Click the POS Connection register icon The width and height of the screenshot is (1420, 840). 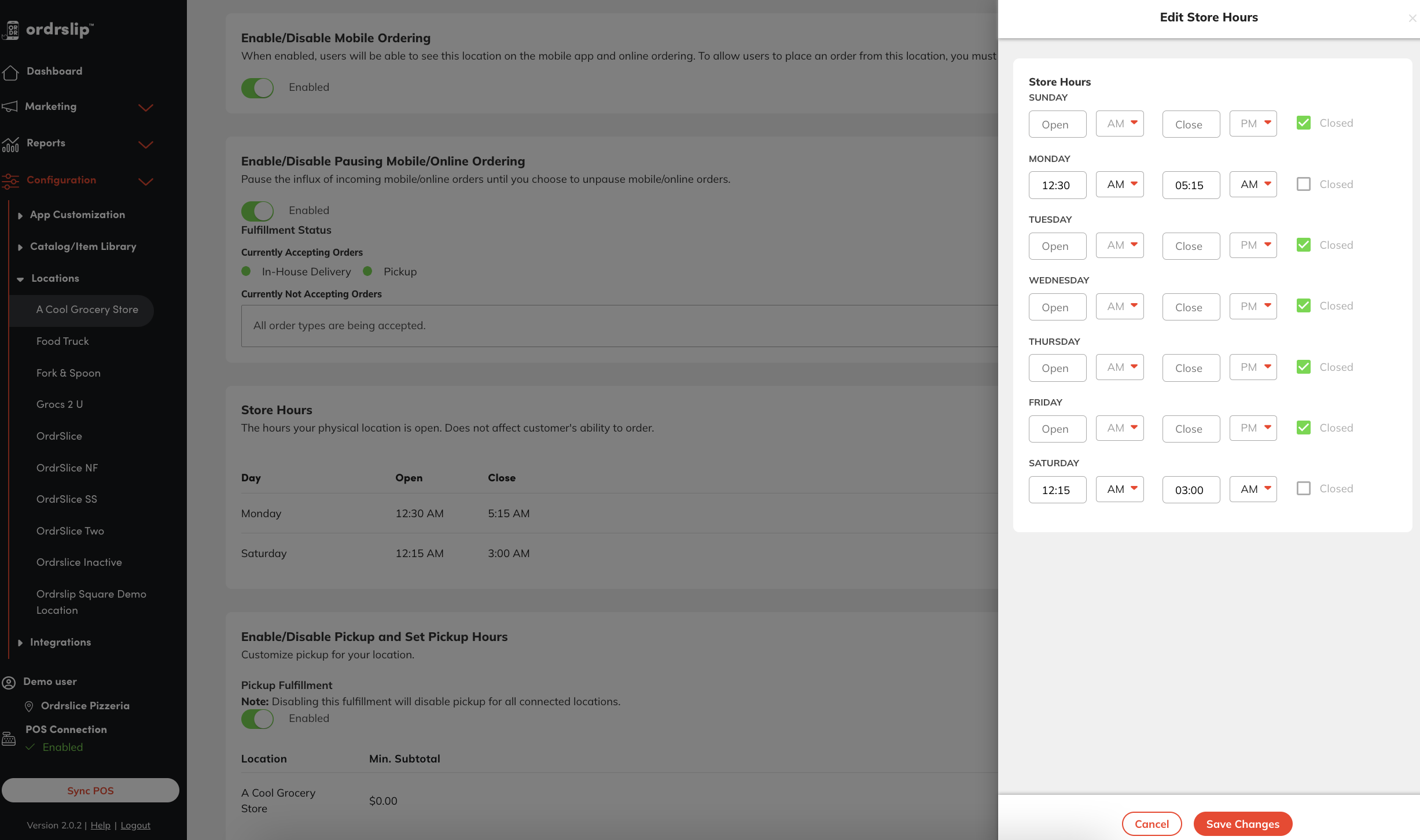pos(9,739)
